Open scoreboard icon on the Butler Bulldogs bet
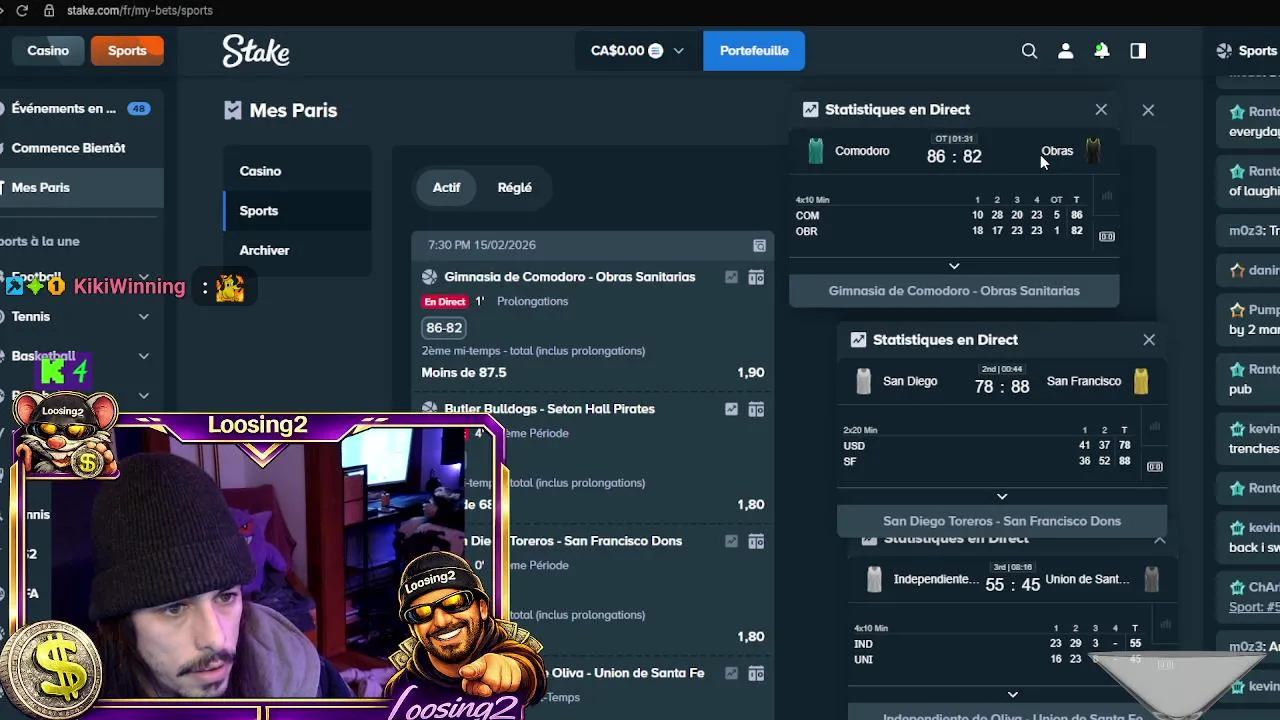 (x=756, y=409)
